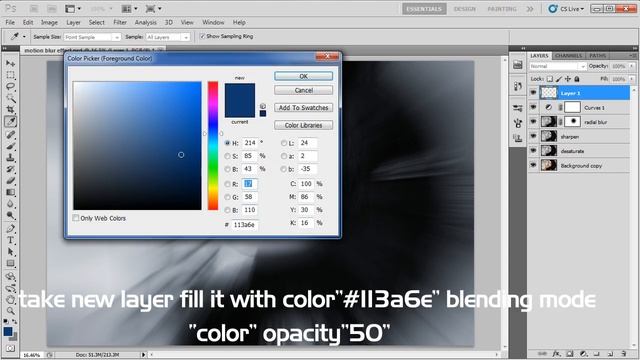Open the Arrange Documents dropdown
The image size is (640, 360).
tap(130, 9)
